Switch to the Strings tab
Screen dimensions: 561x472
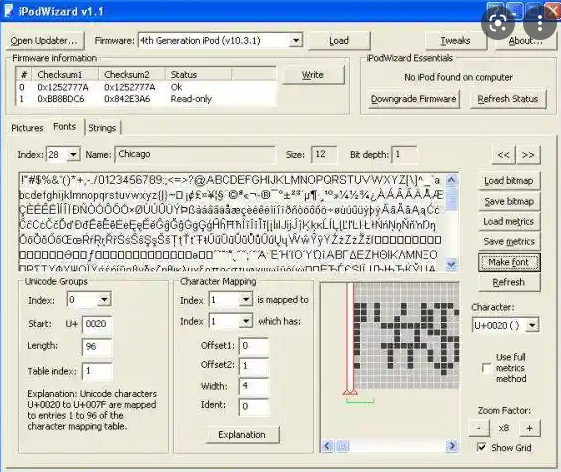tap(102, 128)
